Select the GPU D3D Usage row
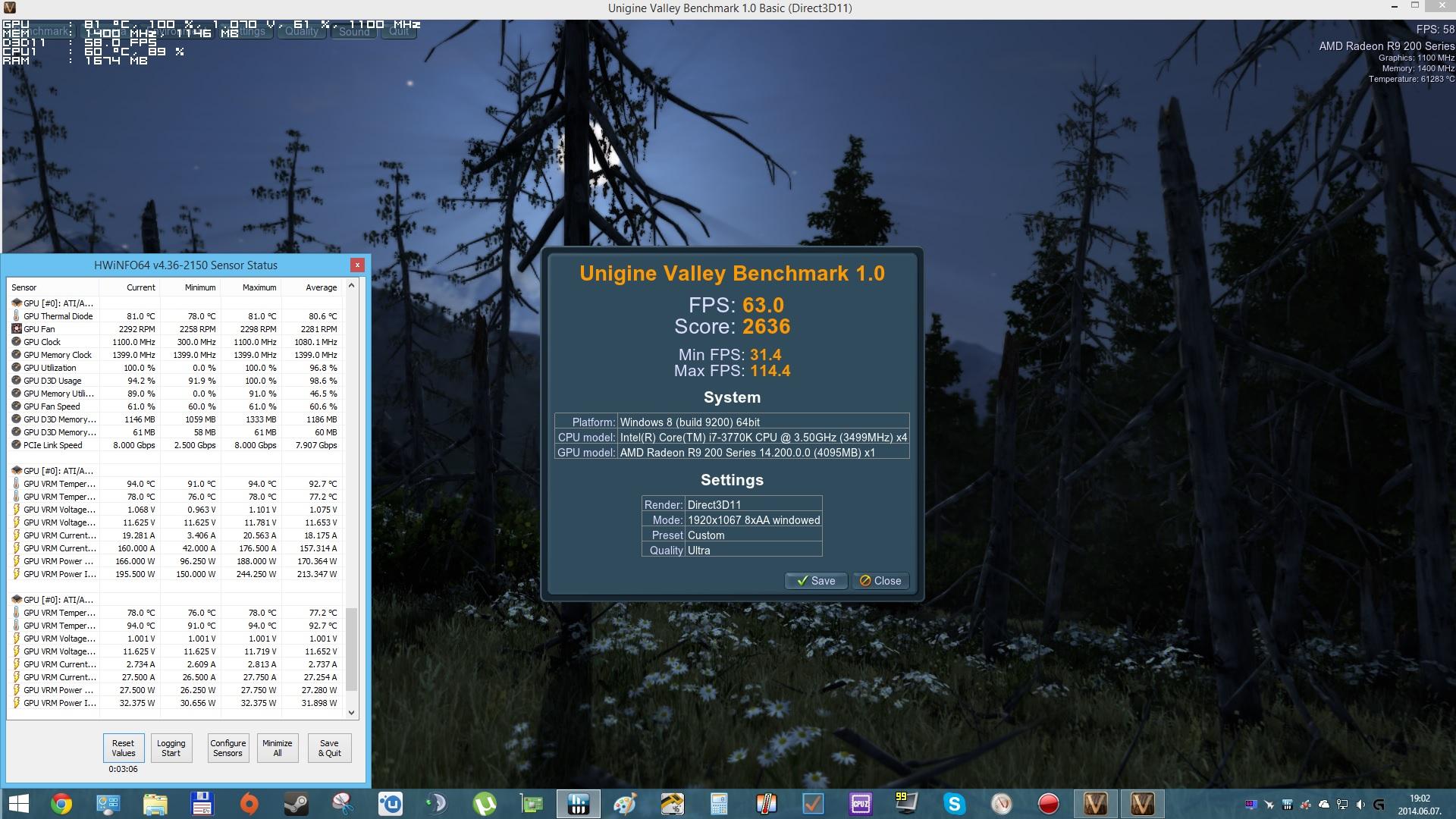This screenshot has width=1456, height=819. [x=174, y=381]
